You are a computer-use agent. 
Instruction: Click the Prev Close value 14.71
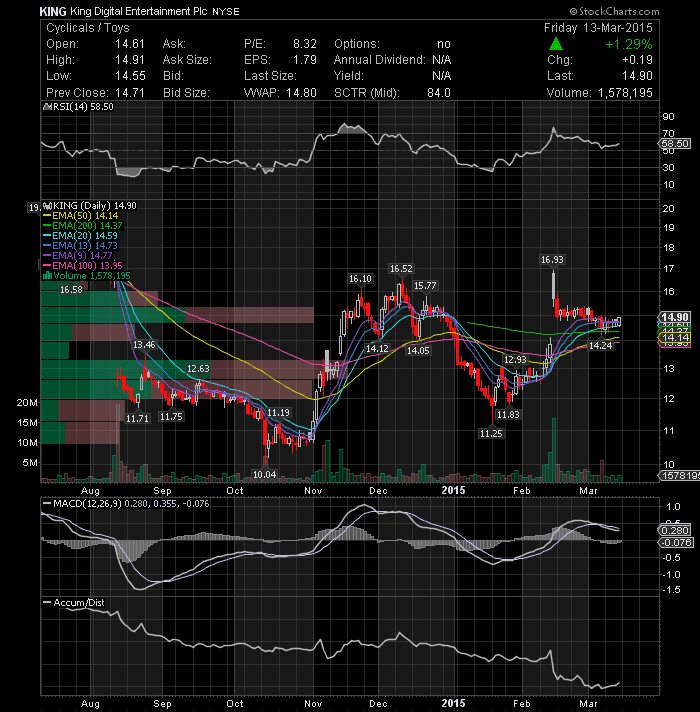(x=130, y=93)
